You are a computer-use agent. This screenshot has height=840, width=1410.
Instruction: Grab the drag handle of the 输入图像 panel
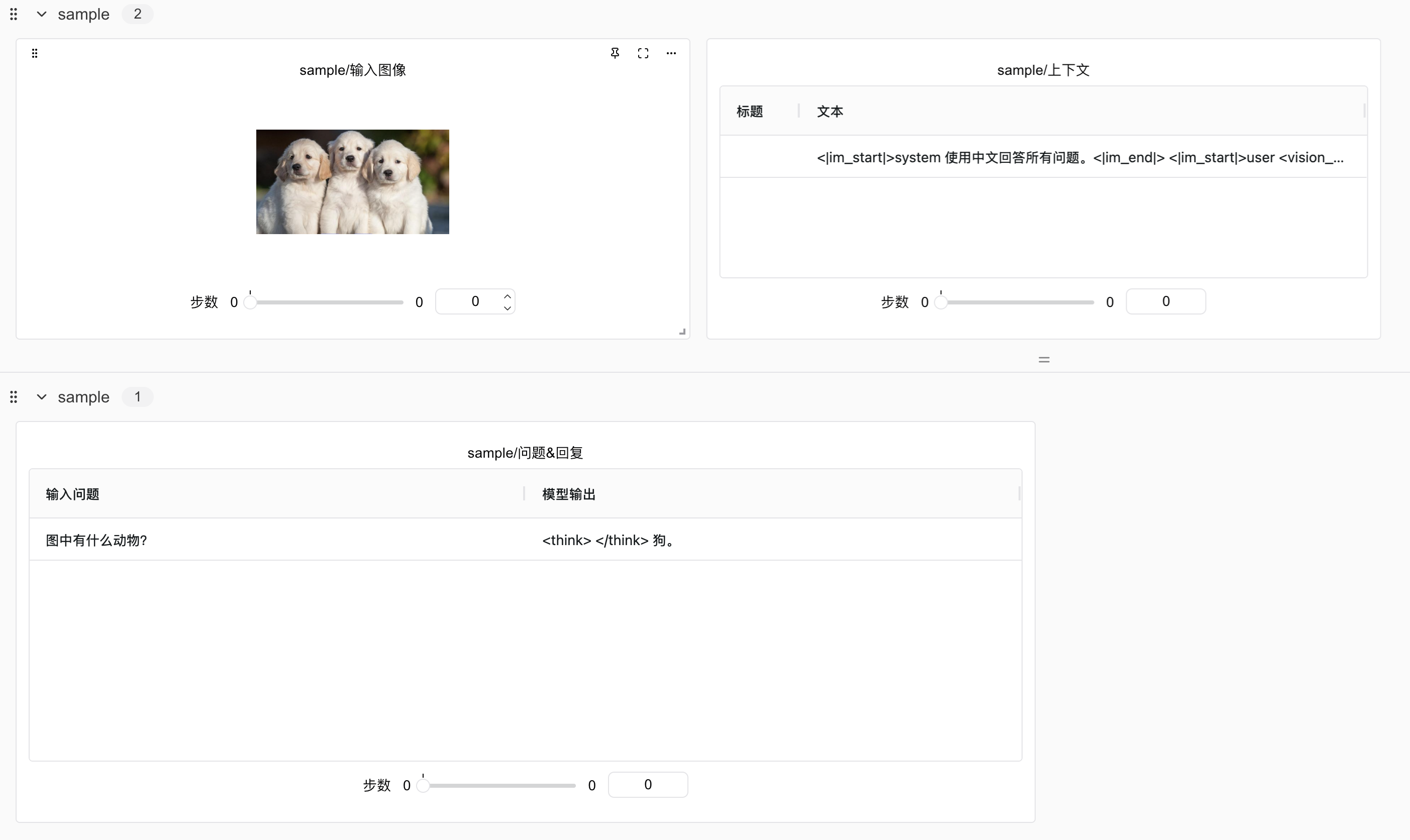coord(35,53)
